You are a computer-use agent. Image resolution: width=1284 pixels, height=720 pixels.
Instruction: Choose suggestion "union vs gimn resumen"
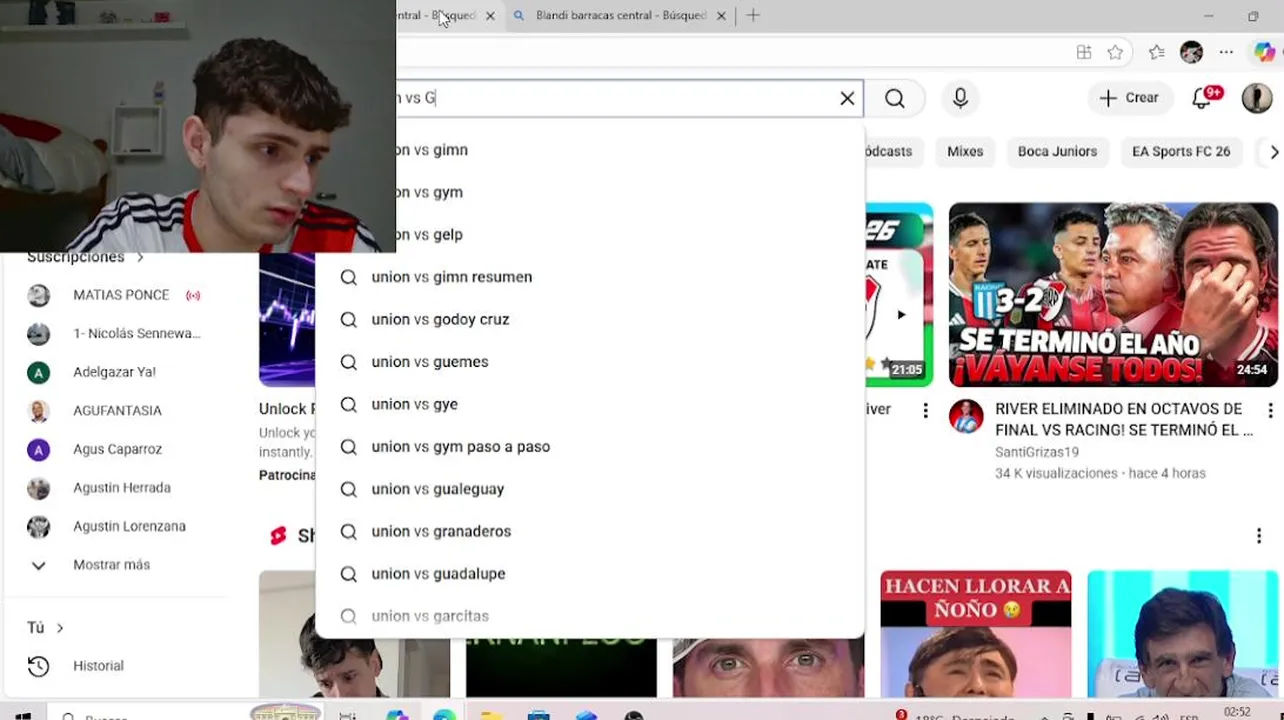click(590, 277)
